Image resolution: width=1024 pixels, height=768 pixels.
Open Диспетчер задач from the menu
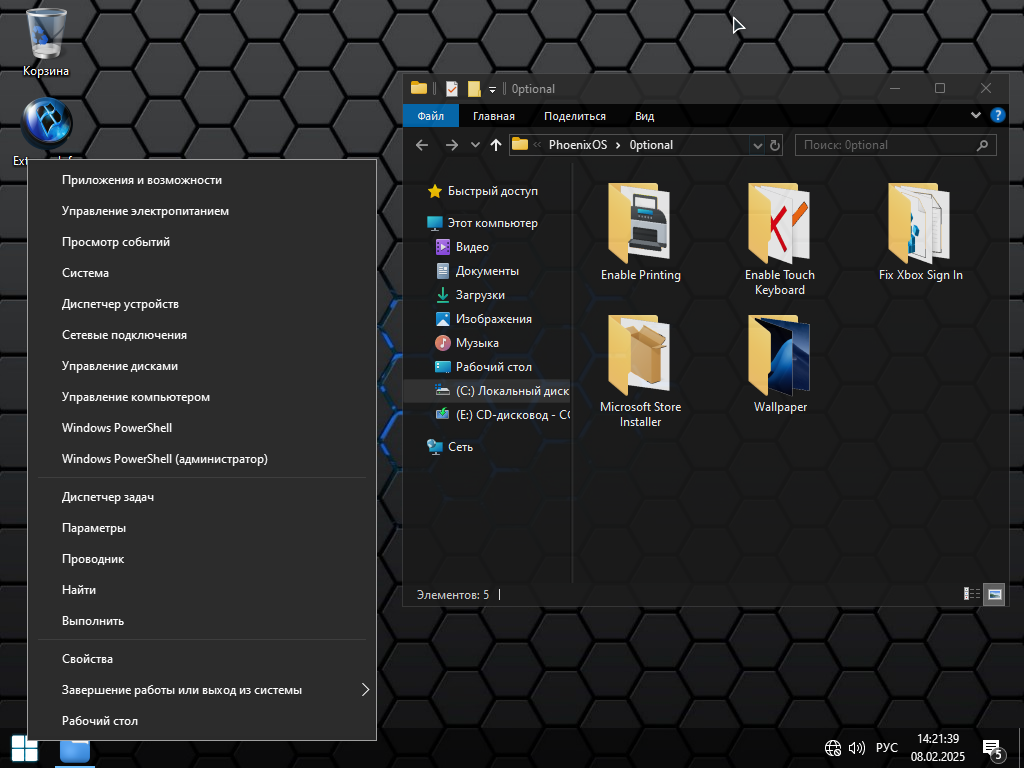click(202, 497)
